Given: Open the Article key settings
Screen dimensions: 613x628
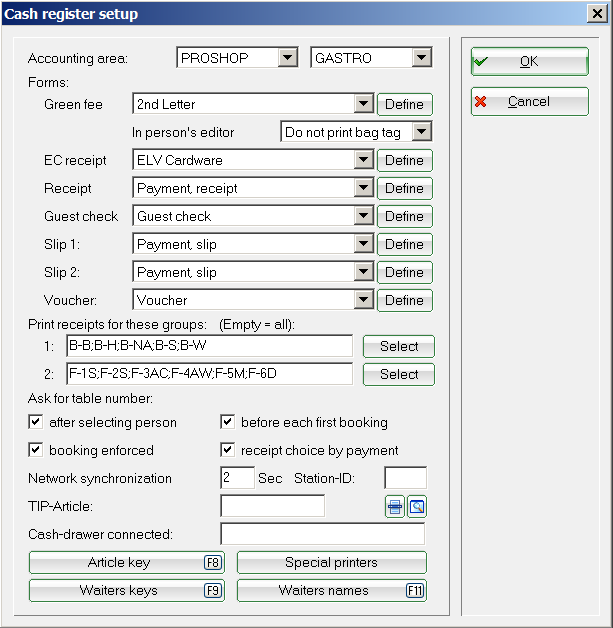Looking at the screenshot, I should point(127,563).
